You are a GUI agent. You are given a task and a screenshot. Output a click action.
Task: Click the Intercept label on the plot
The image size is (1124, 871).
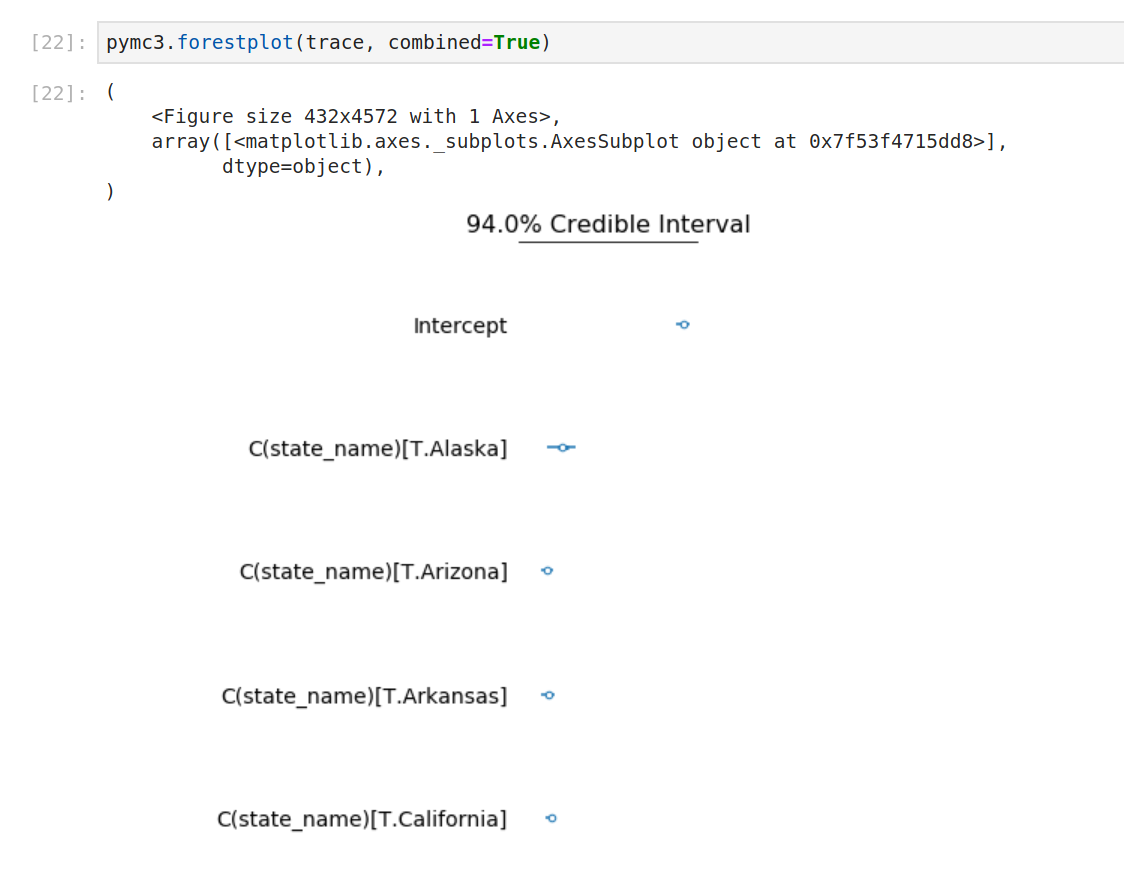[x=460, y=325]
